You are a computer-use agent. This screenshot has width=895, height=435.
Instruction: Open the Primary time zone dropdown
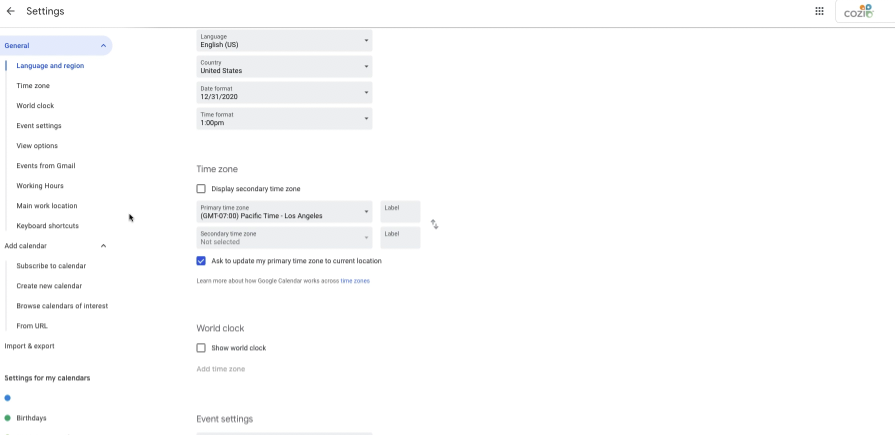coord(284,212)
